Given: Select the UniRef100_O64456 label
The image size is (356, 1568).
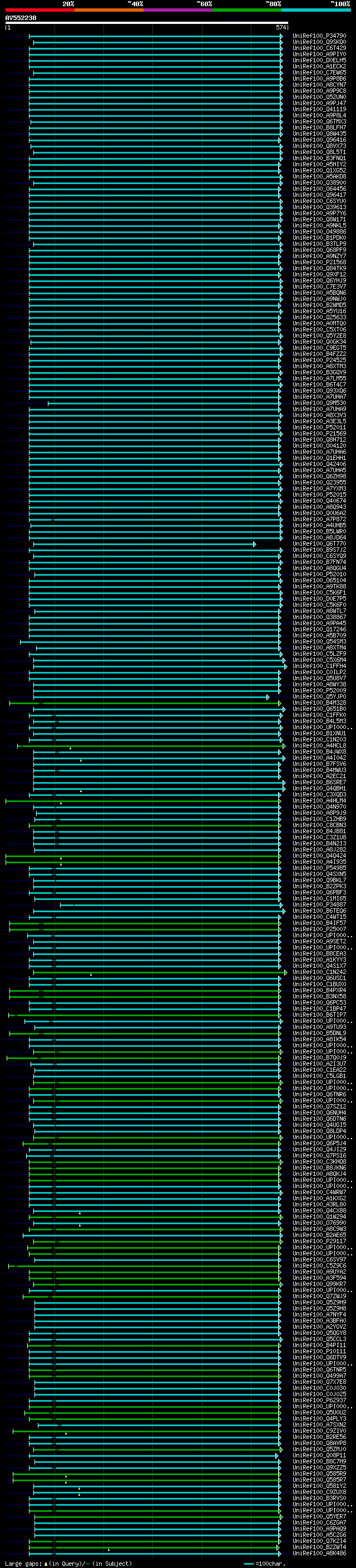Looking at the screenshot, I should 319,189.
